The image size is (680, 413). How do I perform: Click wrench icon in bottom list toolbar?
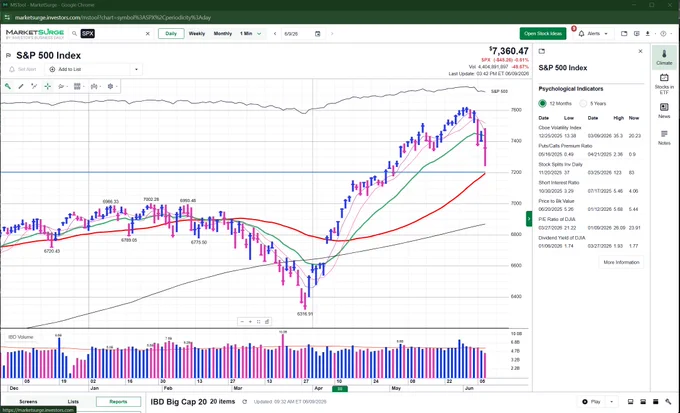coord(668,402)
